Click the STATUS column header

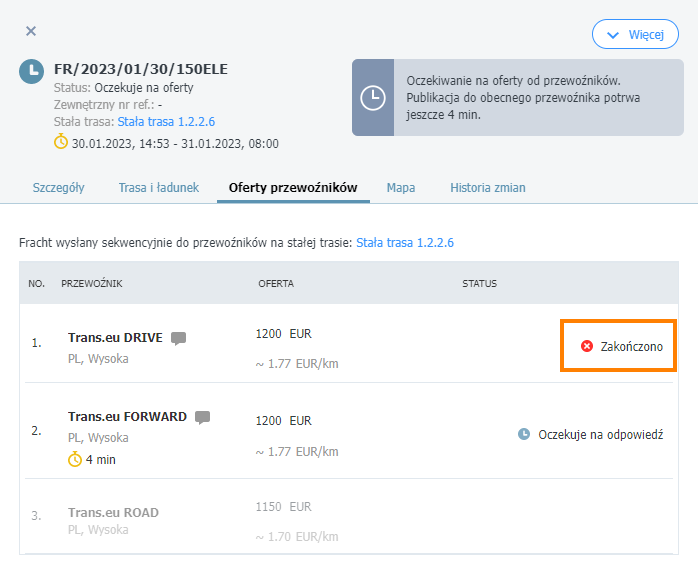479,284
